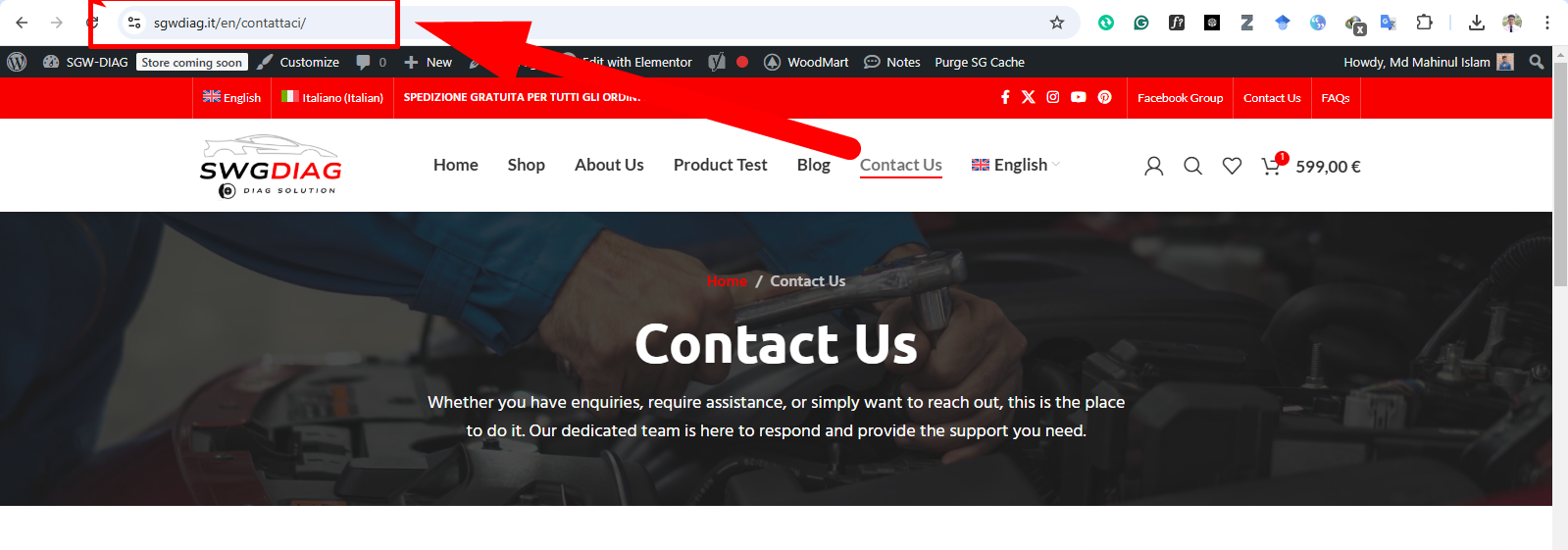
Task: Open the Instagram social icon
Action: click(1053, 97)
